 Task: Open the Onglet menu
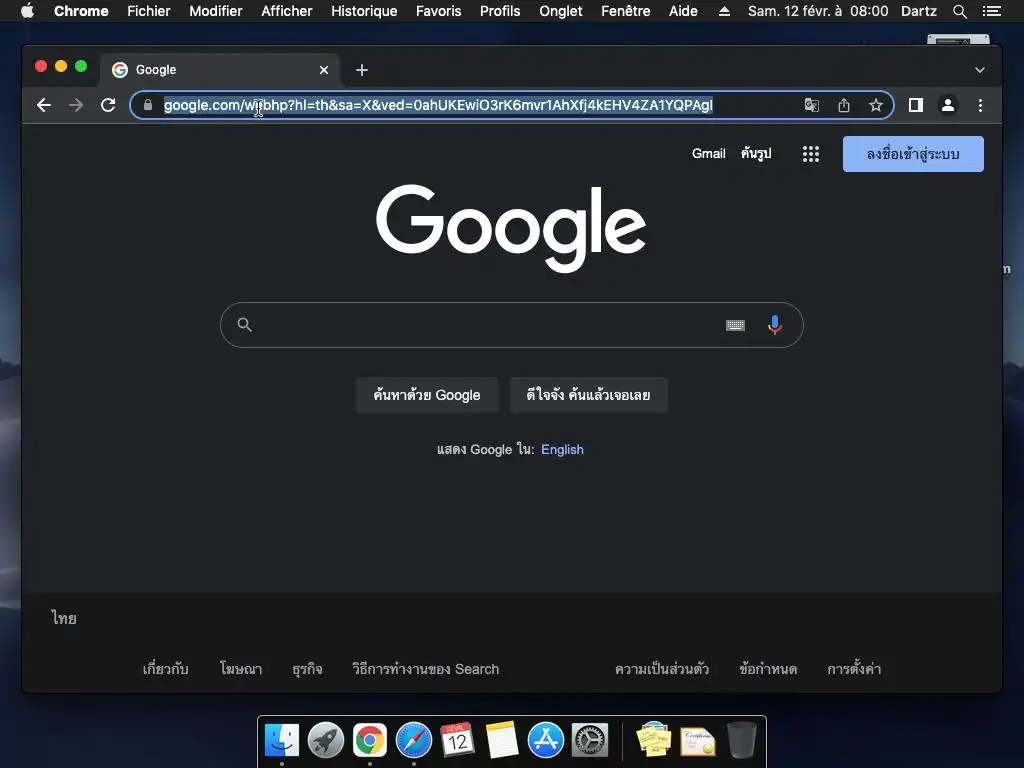(x=561, y=11)
